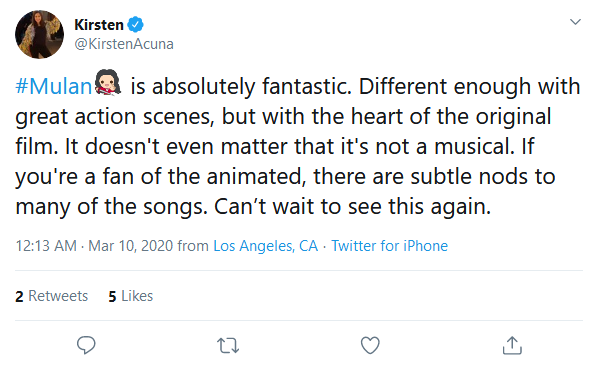Expand the tweet options chevron menu
This screenshot has height=369, width=598.
click(x=575, y=22)
